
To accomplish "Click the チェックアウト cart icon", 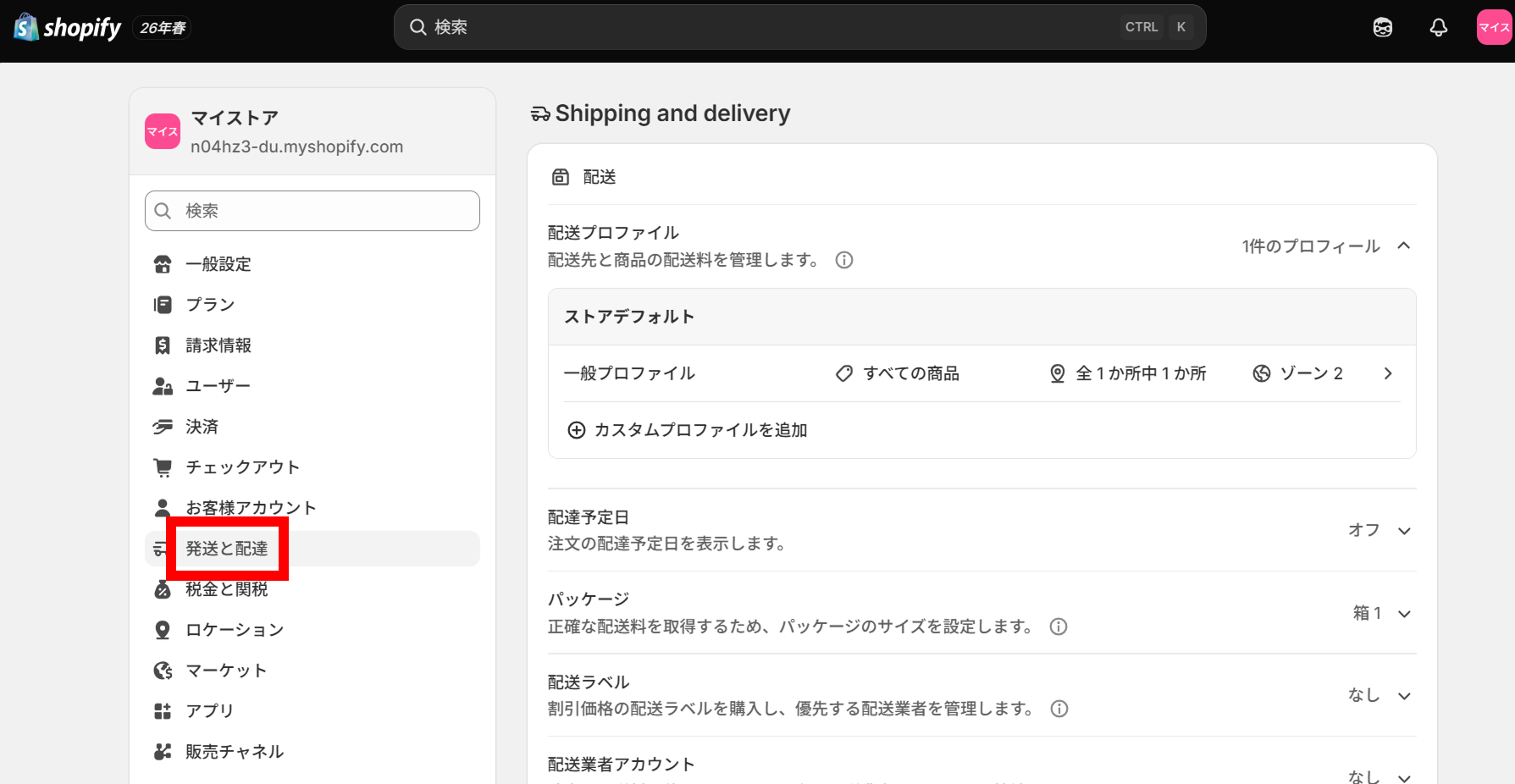I will (x=163, y=467).
